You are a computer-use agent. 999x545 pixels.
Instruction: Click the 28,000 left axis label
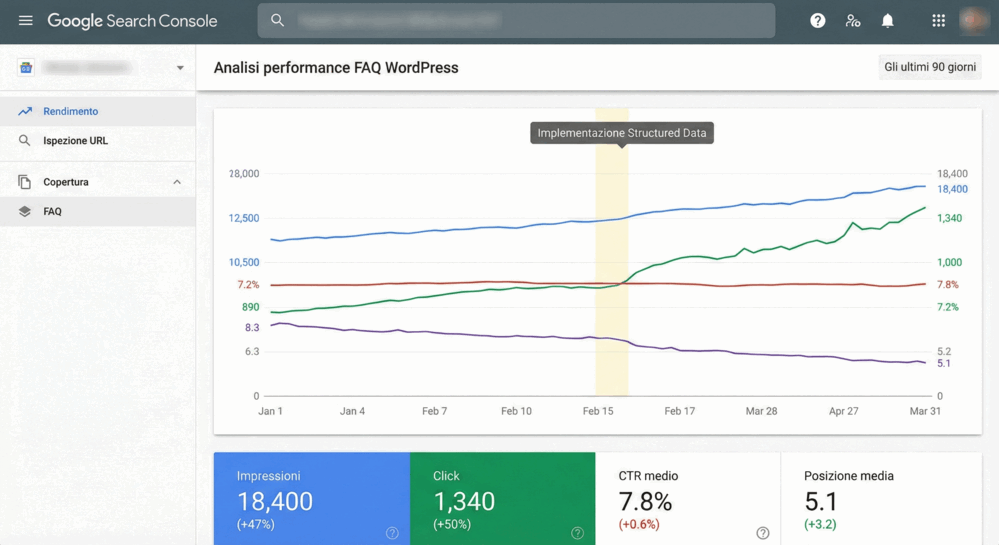(244, 173)
